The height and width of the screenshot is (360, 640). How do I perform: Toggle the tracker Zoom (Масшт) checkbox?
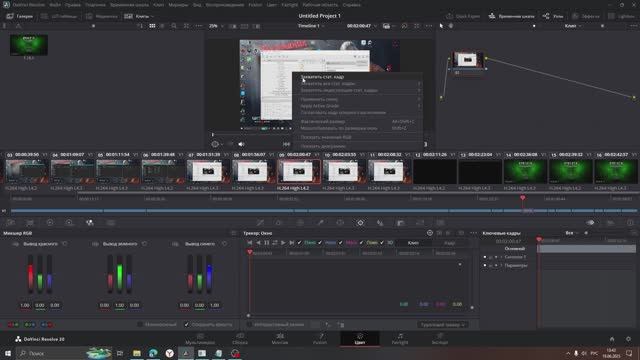point(340,242)
